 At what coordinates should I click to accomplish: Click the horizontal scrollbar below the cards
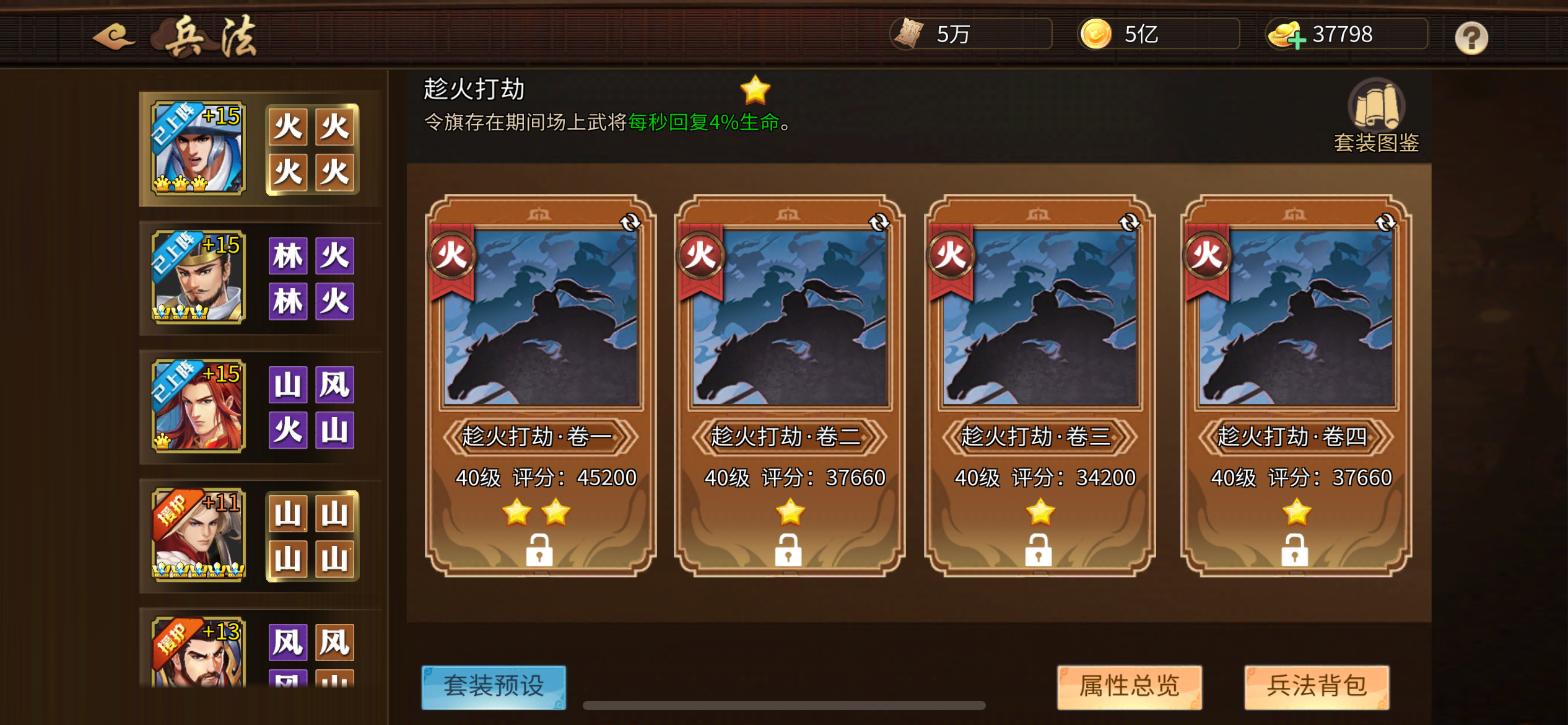click(x=784, y=705)
